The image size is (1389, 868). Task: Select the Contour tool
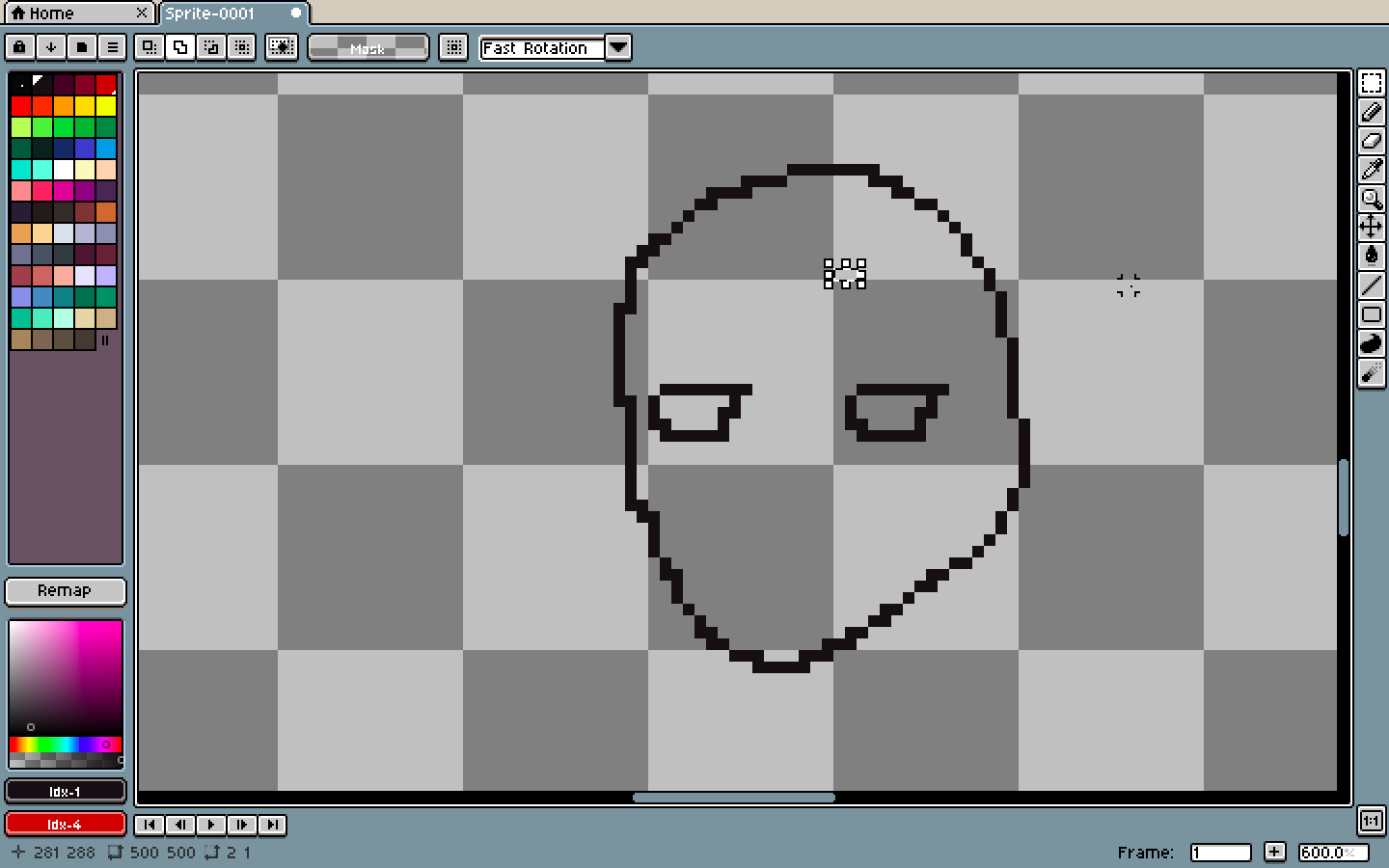[1371, 343]
